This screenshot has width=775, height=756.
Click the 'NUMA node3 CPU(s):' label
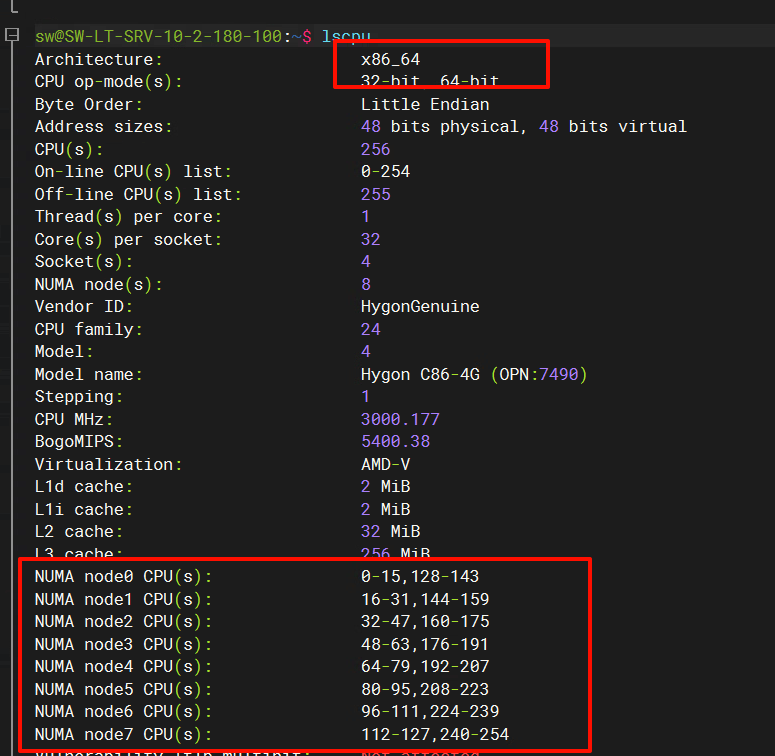pyautogui.click(x=123, y=644)
